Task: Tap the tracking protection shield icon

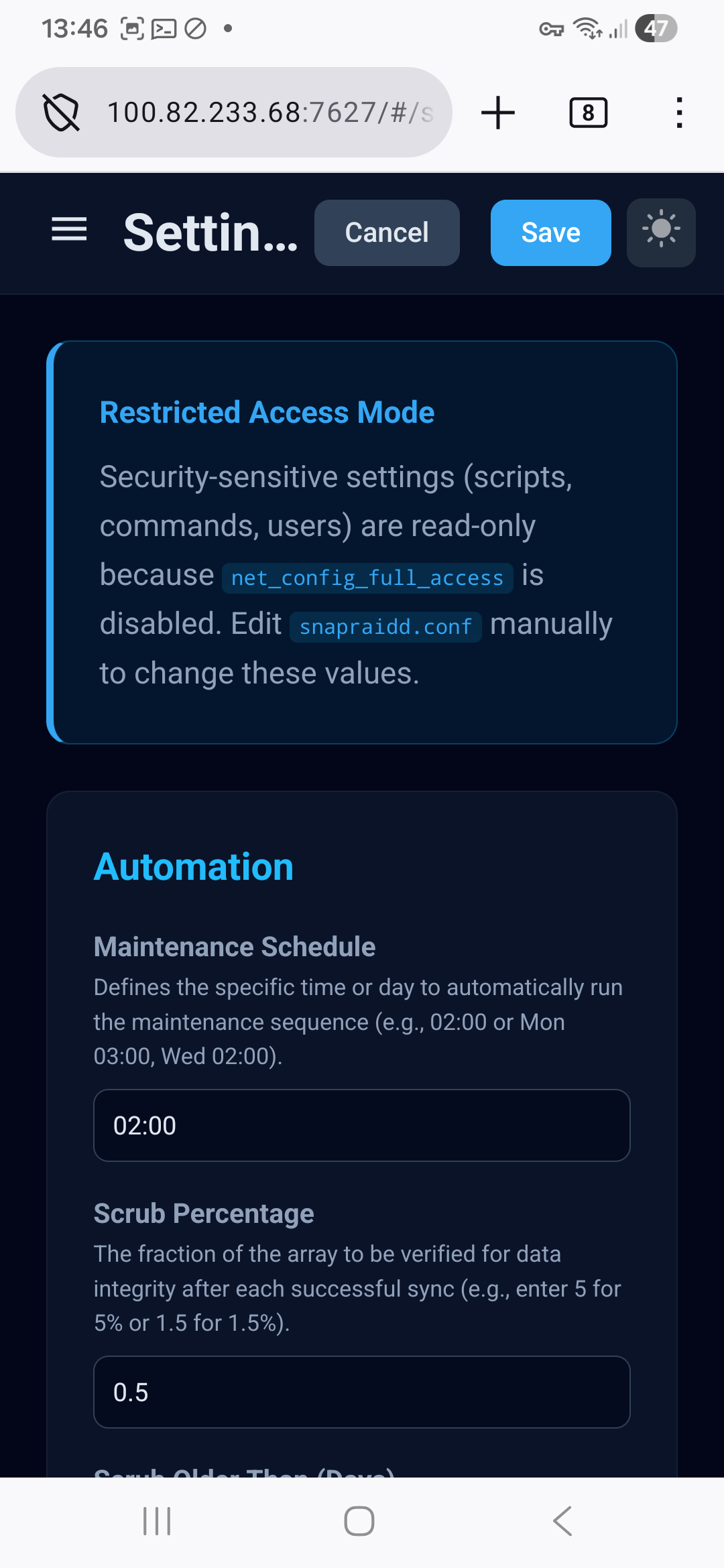Action: tap(61, 113)
